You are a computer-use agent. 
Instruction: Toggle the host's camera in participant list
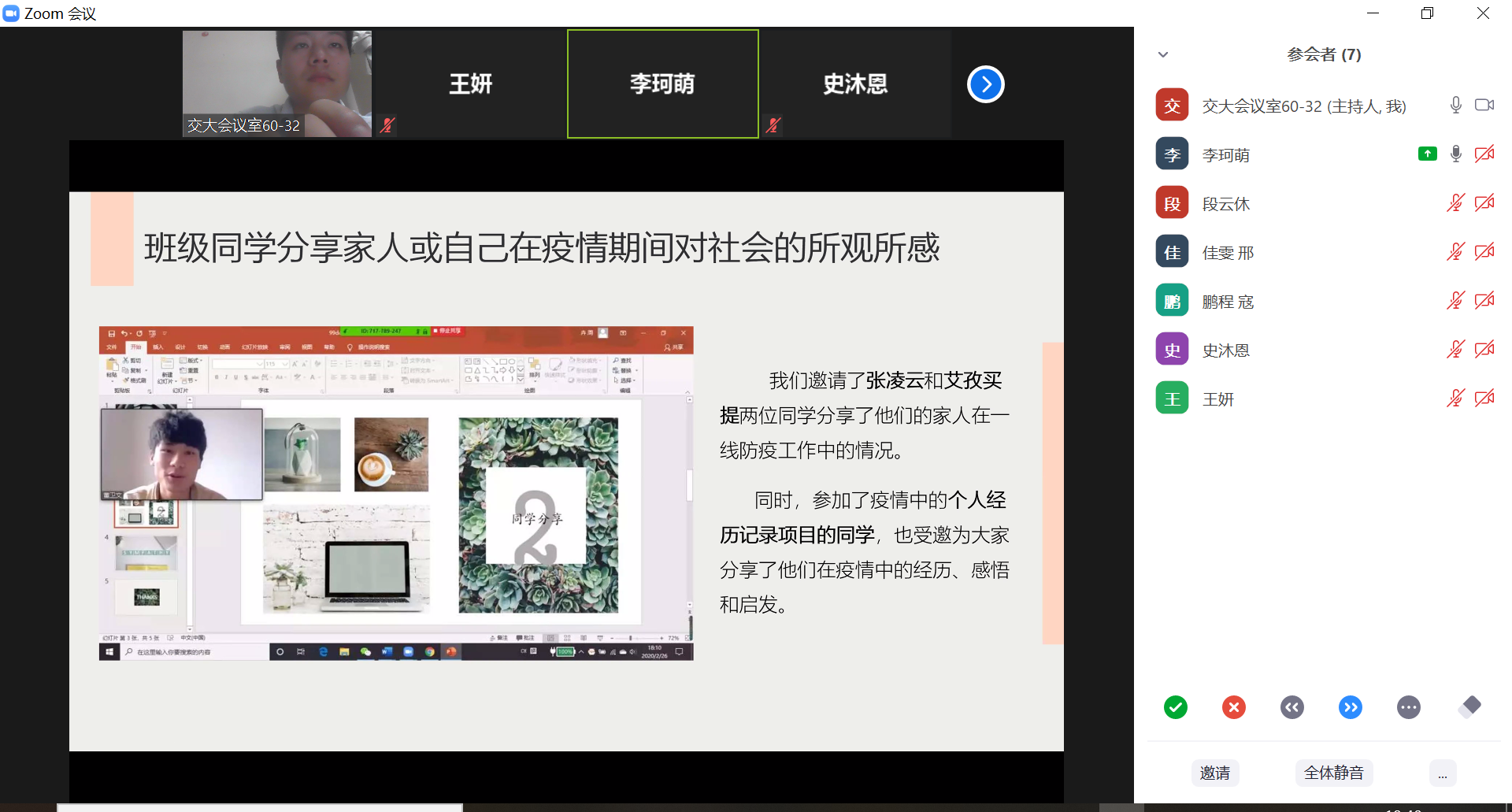(x=1484, y=106)
